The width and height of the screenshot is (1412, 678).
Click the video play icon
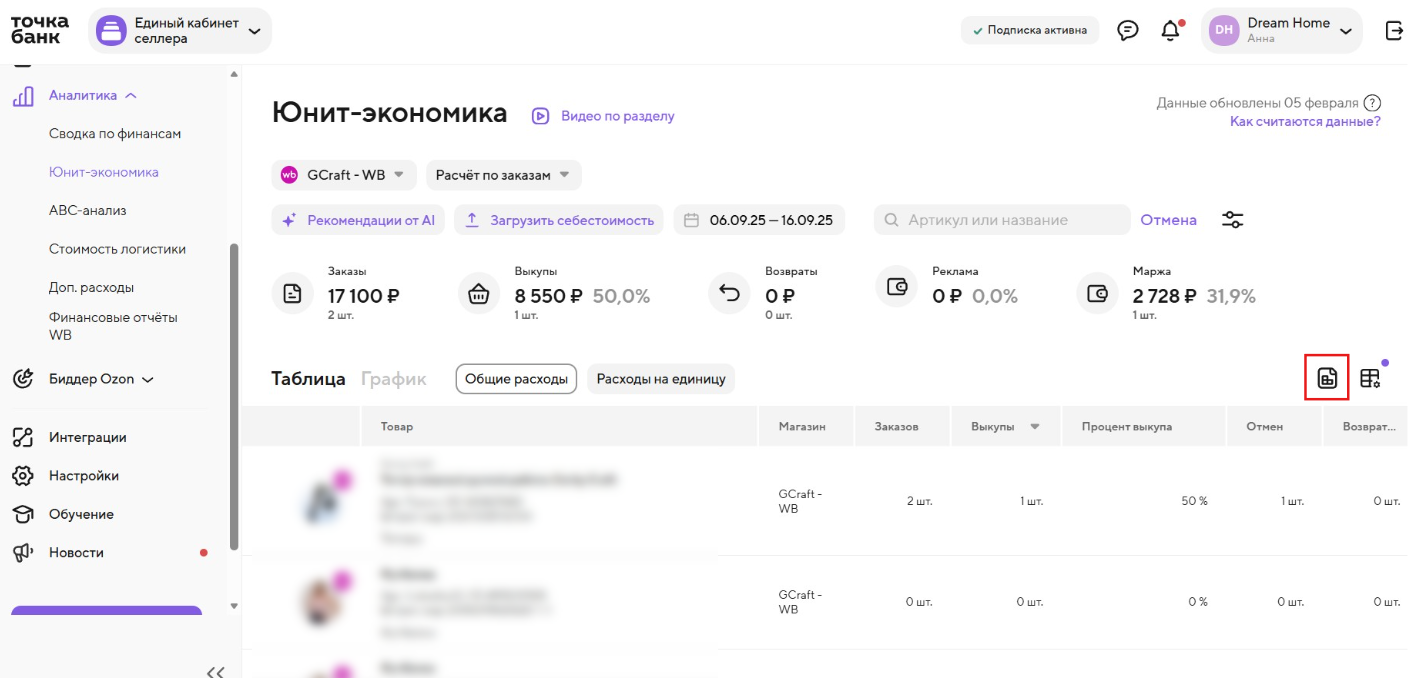(x=540, y=116)
